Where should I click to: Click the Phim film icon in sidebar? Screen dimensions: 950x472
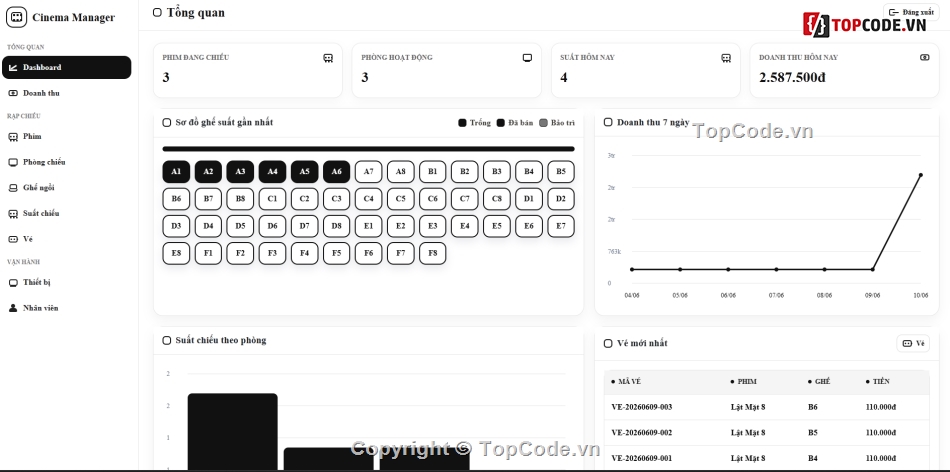(x=13, y=137)
